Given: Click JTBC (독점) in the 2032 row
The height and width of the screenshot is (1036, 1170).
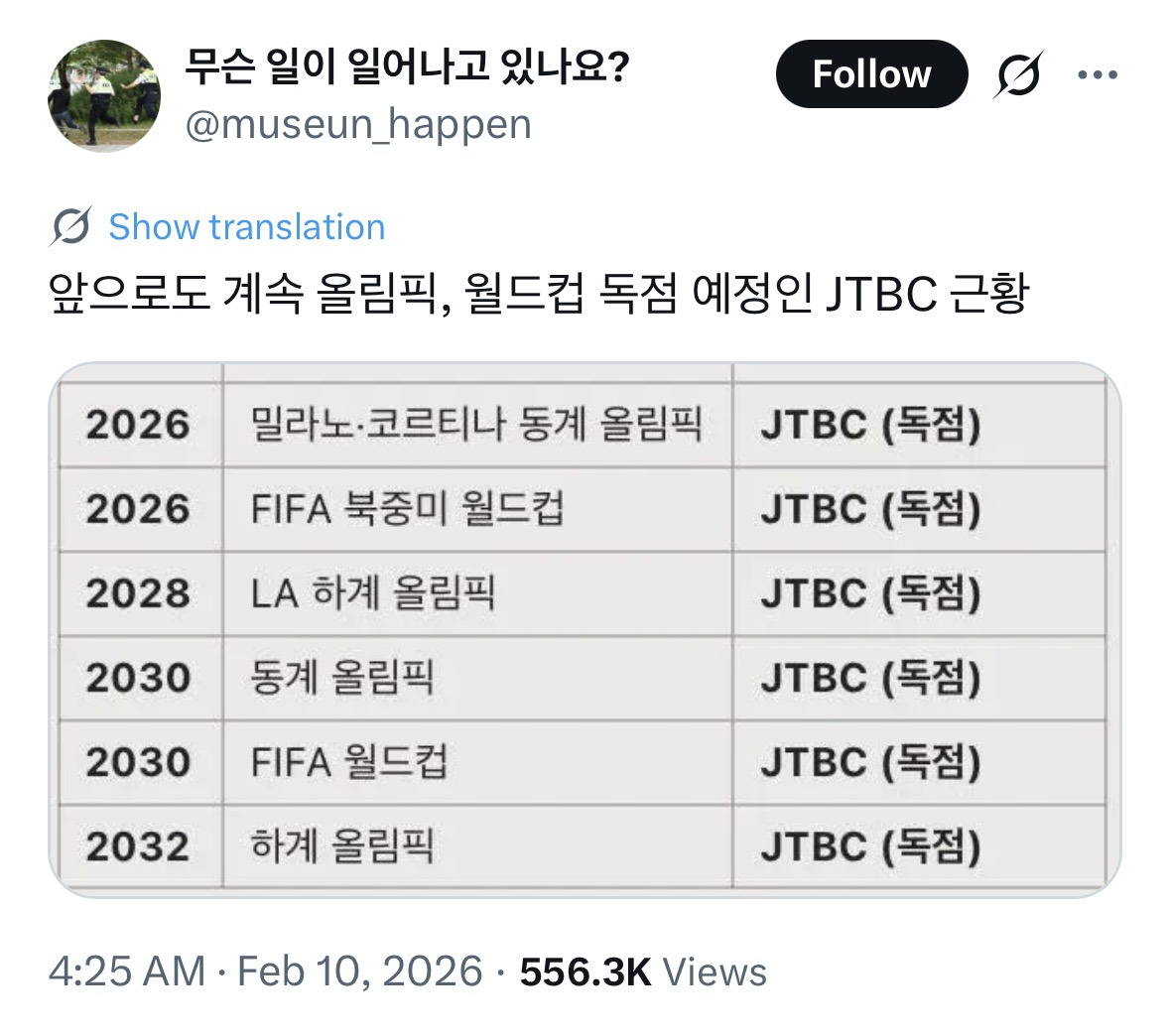Looking at the screenshot, I should click(870, 846).
